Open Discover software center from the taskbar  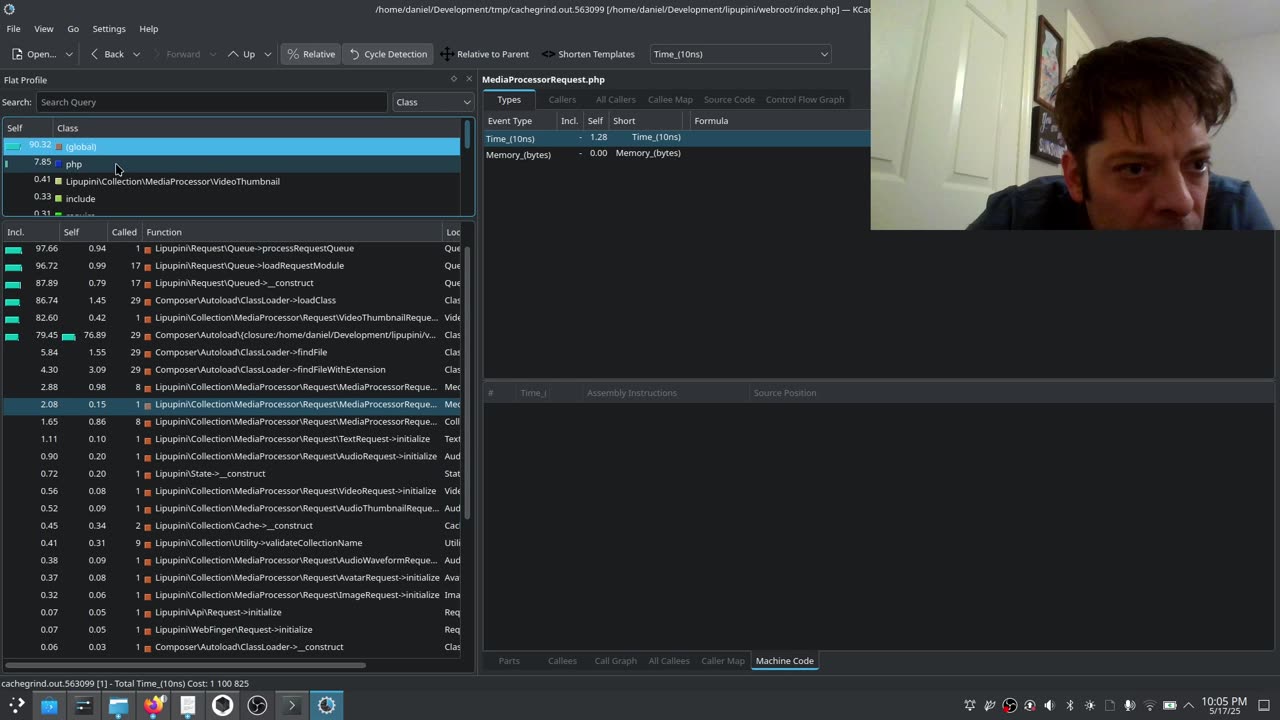coord(49,705)
